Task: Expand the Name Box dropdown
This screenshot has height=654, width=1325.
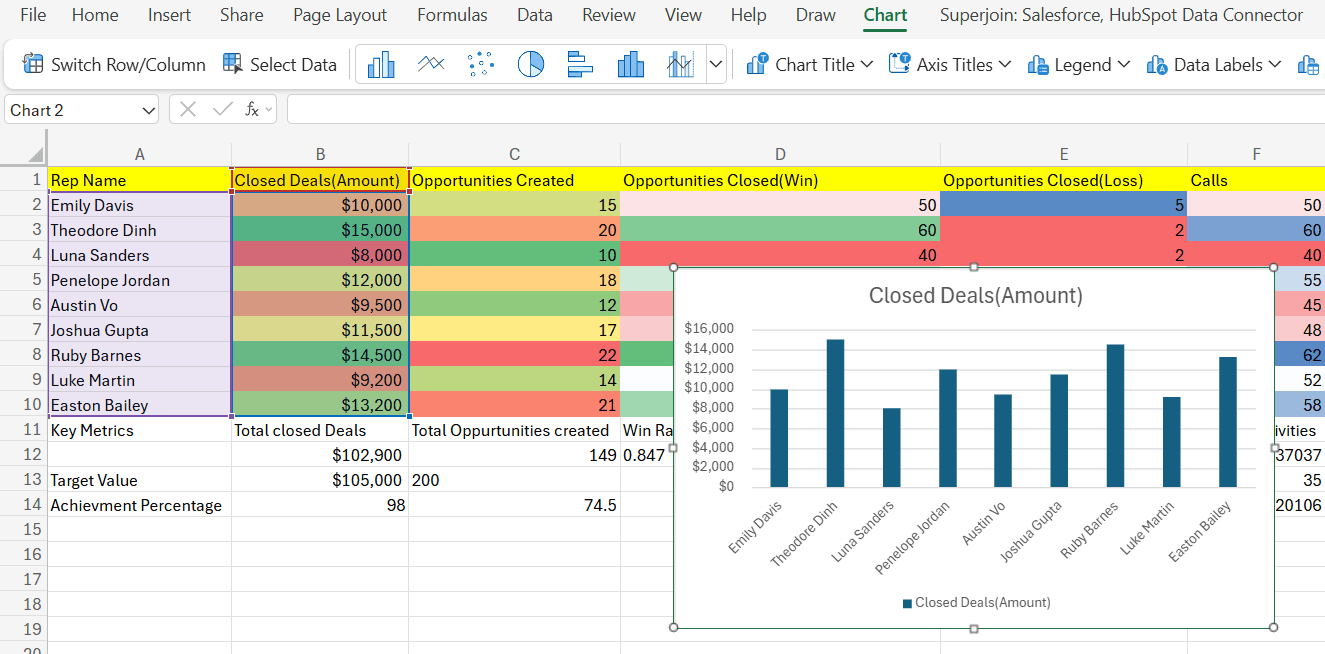Action: 149,110
